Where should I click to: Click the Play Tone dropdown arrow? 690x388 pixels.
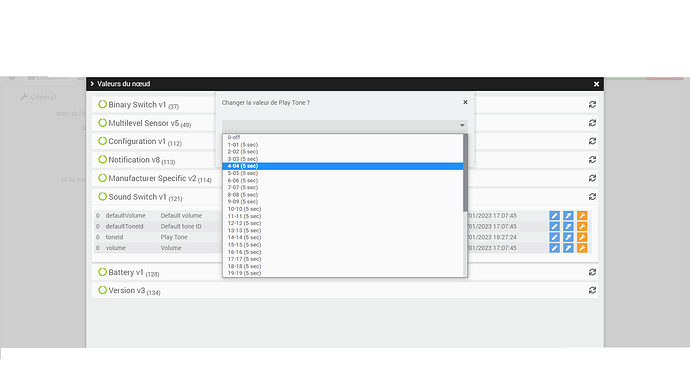pyautogui.click(x=462, y=125)
